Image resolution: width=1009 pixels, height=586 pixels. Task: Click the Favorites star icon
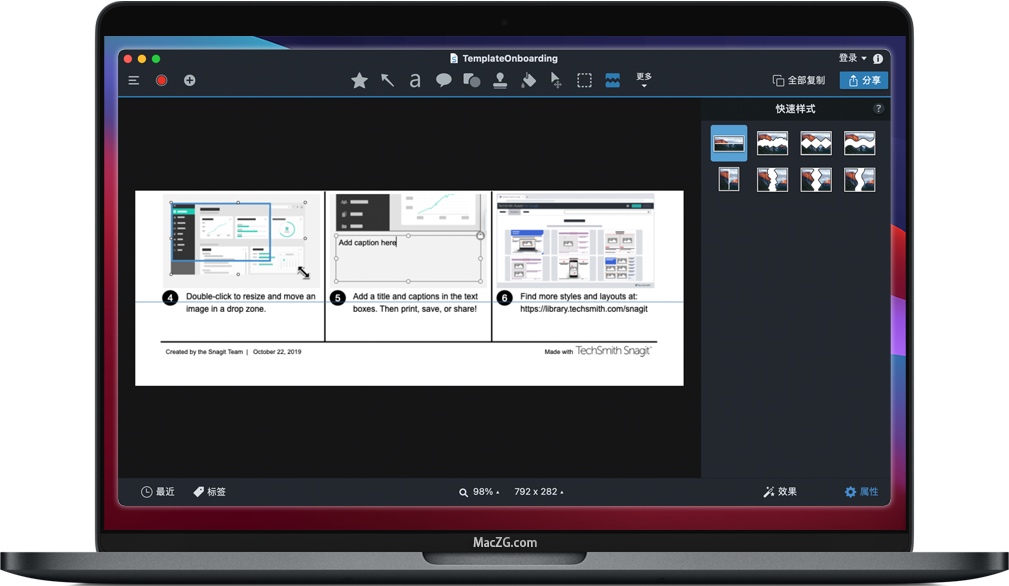360,80
